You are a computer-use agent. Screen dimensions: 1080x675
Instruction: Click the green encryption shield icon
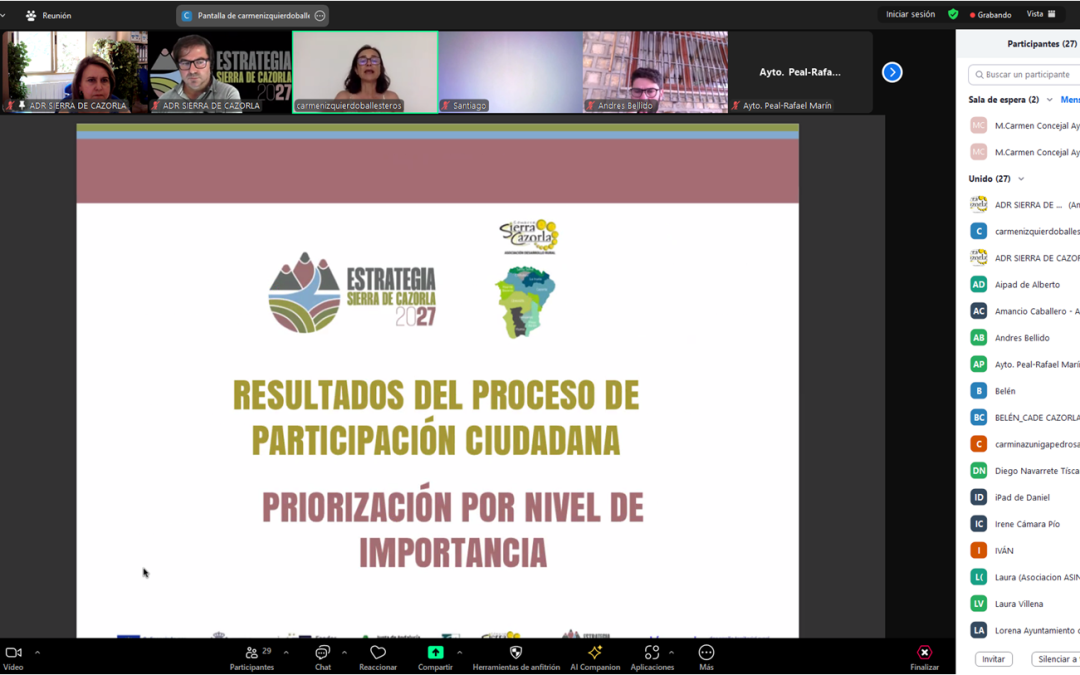coord(953,14)
